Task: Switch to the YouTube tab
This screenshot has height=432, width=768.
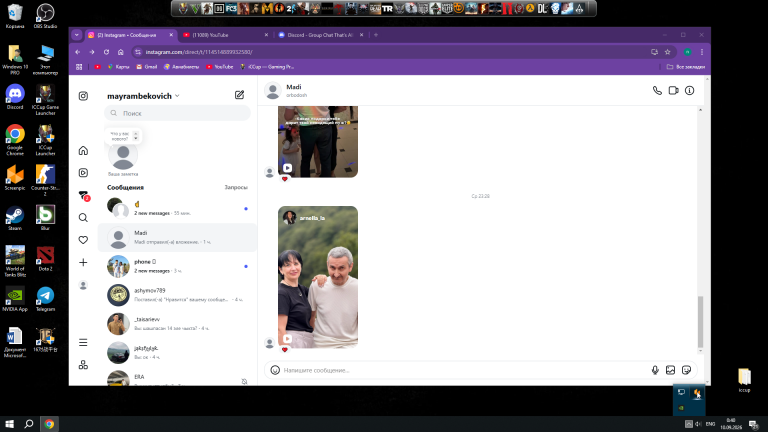Action: tap(223, 35)
